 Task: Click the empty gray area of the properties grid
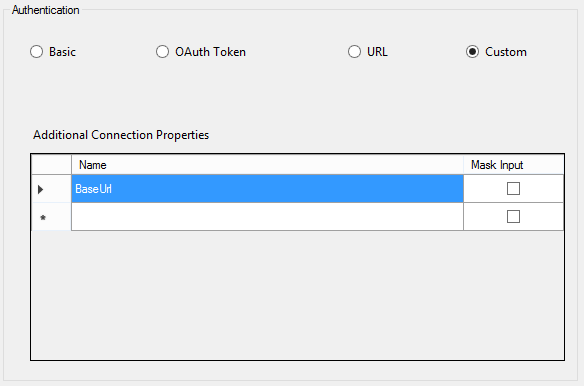pyautogui.click(x=297, y=295)
